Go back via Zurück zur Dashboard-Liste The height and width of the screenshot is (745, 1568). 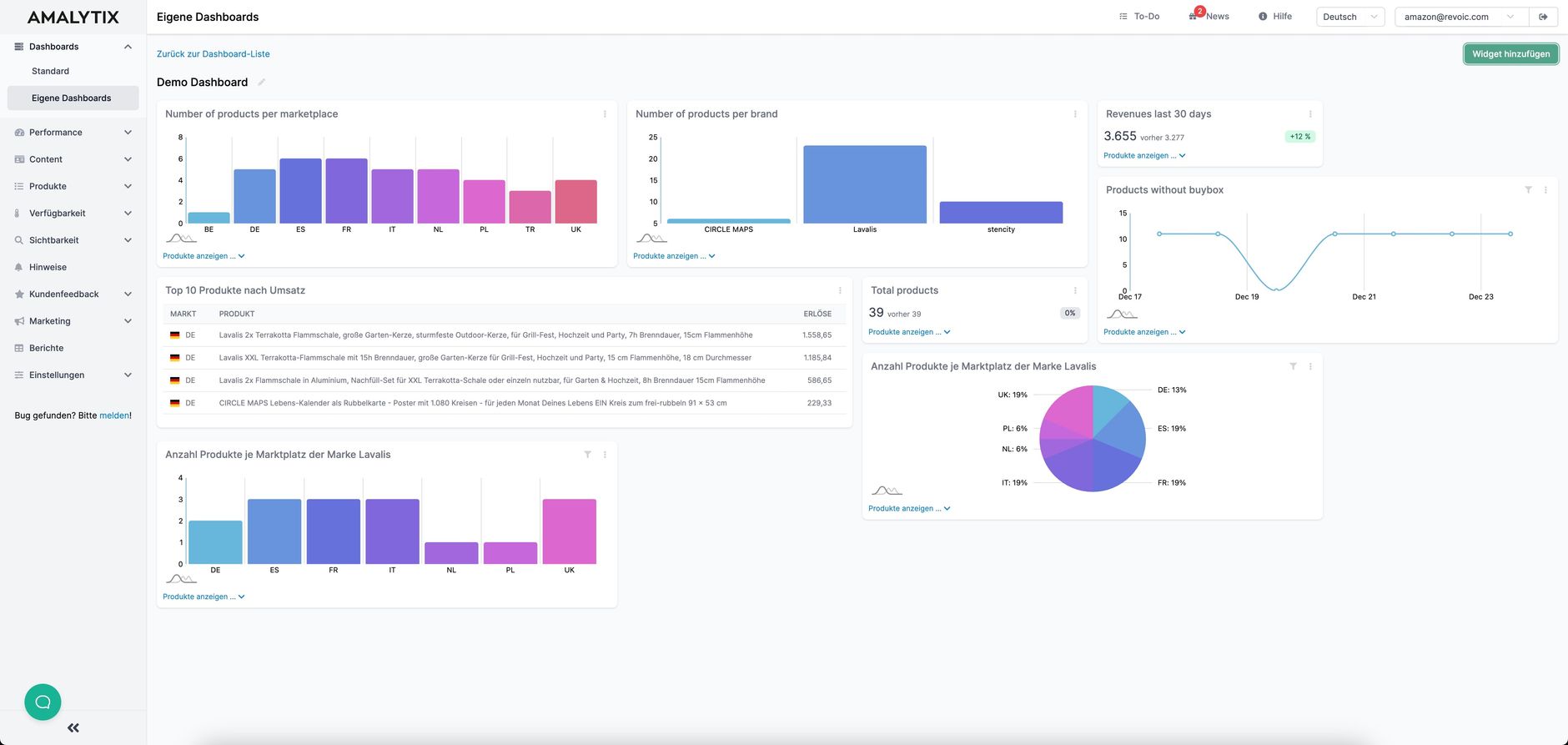click(214, 54)
